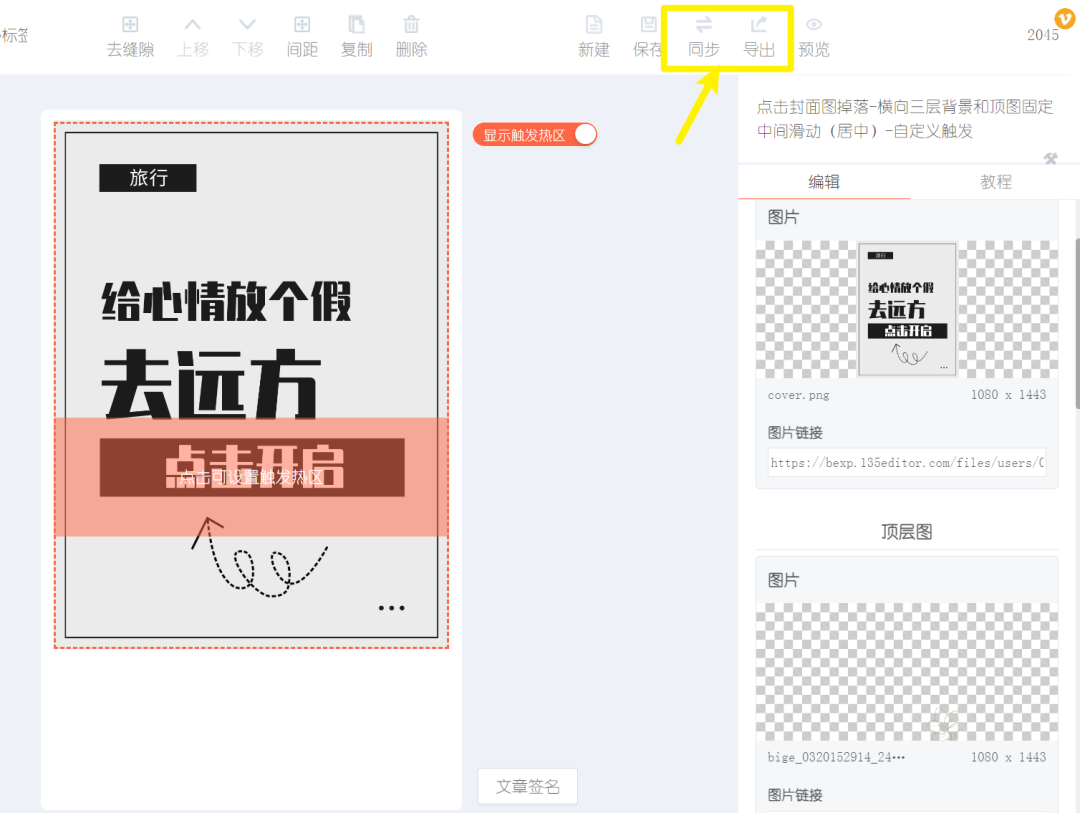The image size is (1080, 813).
Task: Click the 文章签名 button
Action: point(528,786)
